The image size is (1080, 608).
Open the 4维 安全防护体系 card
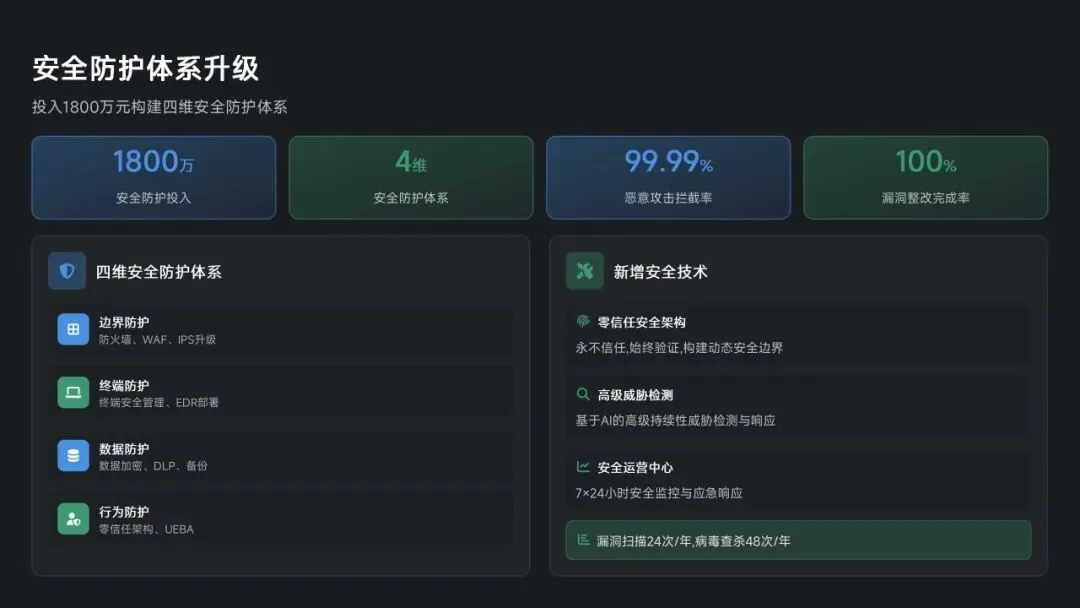[411, 178]
